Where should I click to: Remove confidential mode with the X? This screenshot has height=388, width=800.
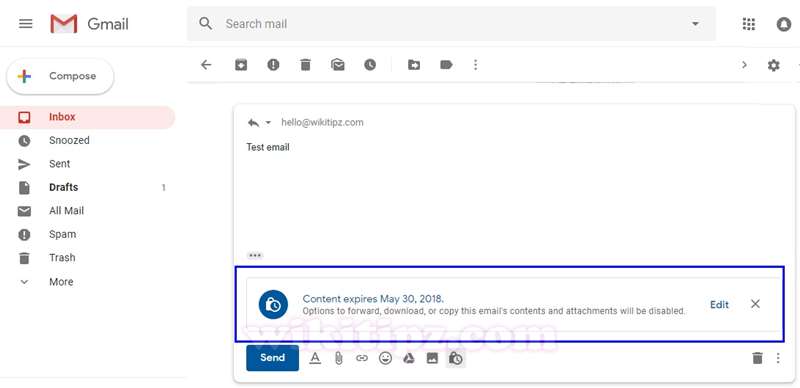click(755, 304)
